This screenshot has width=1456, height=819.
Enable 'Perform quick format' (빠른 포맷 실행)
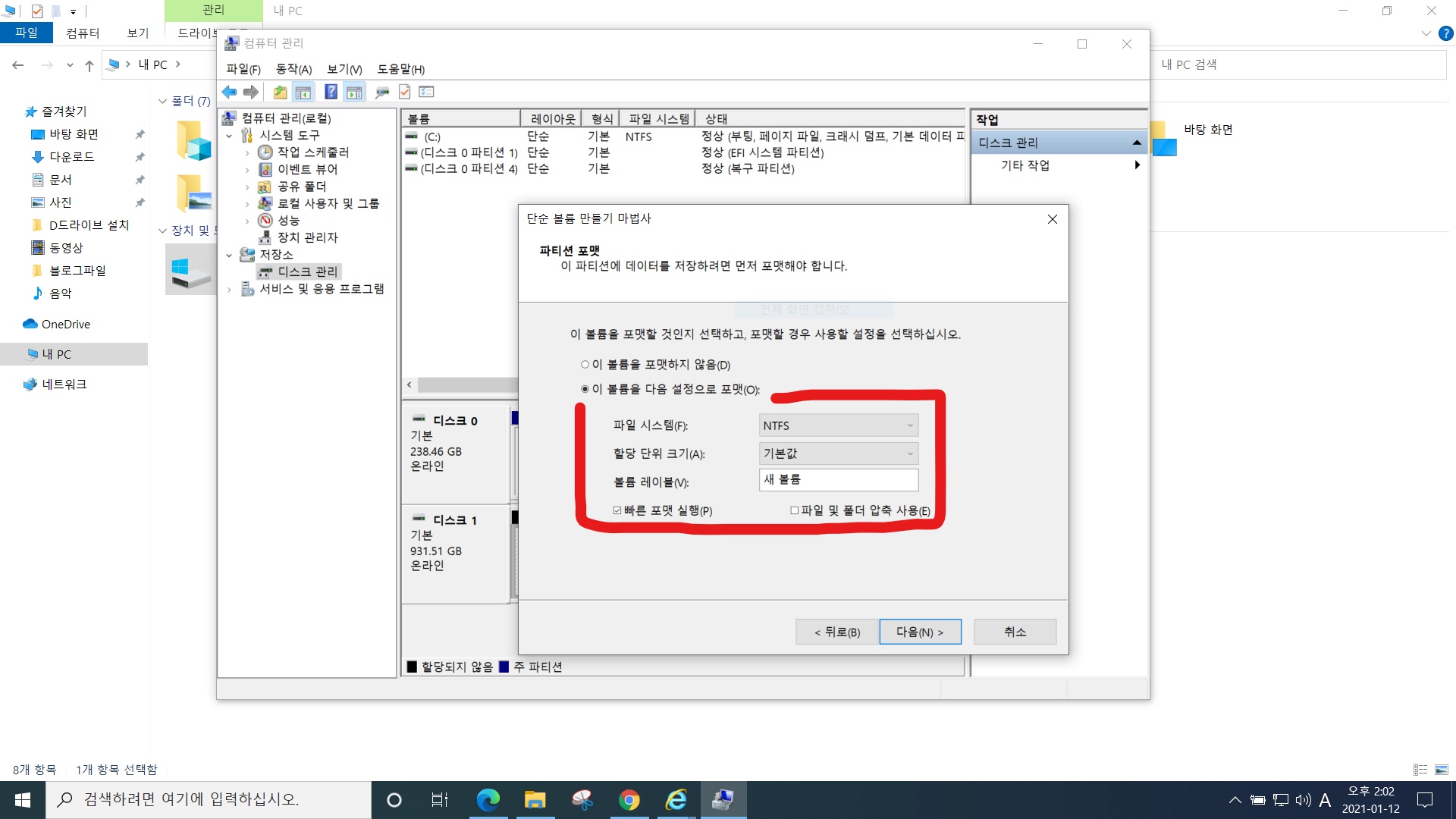click(x=617, y=510)
